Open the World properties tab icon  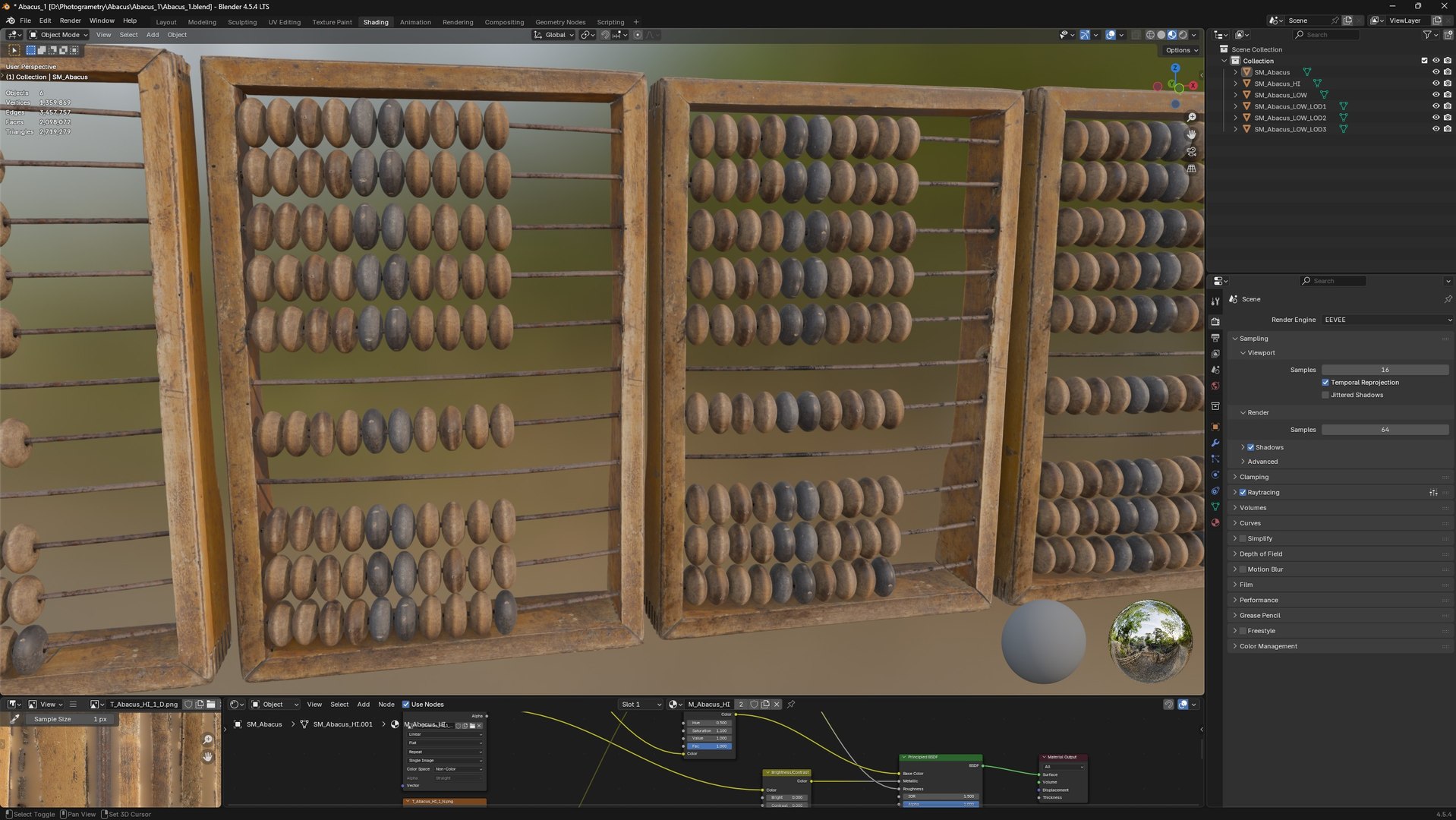tap(1215, 386)
